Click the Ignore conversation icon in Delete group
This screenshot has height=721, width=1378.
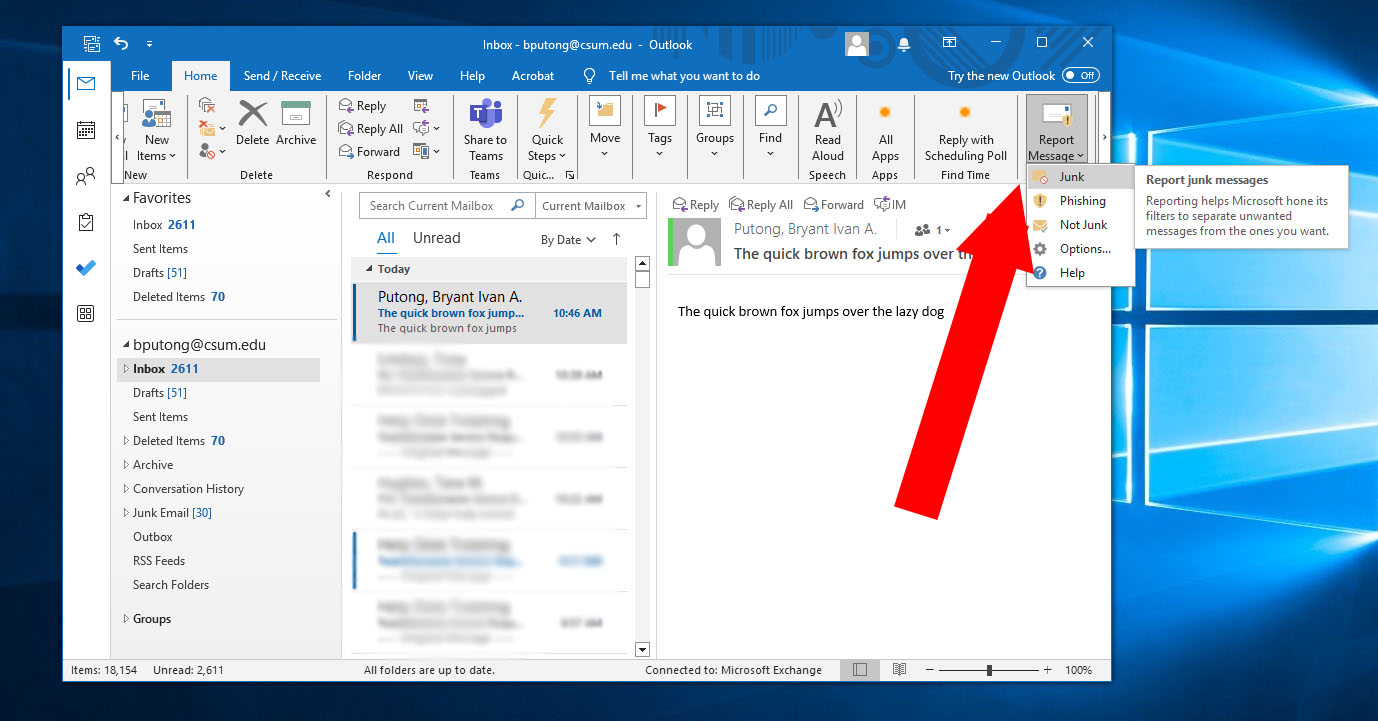(207, 105)
